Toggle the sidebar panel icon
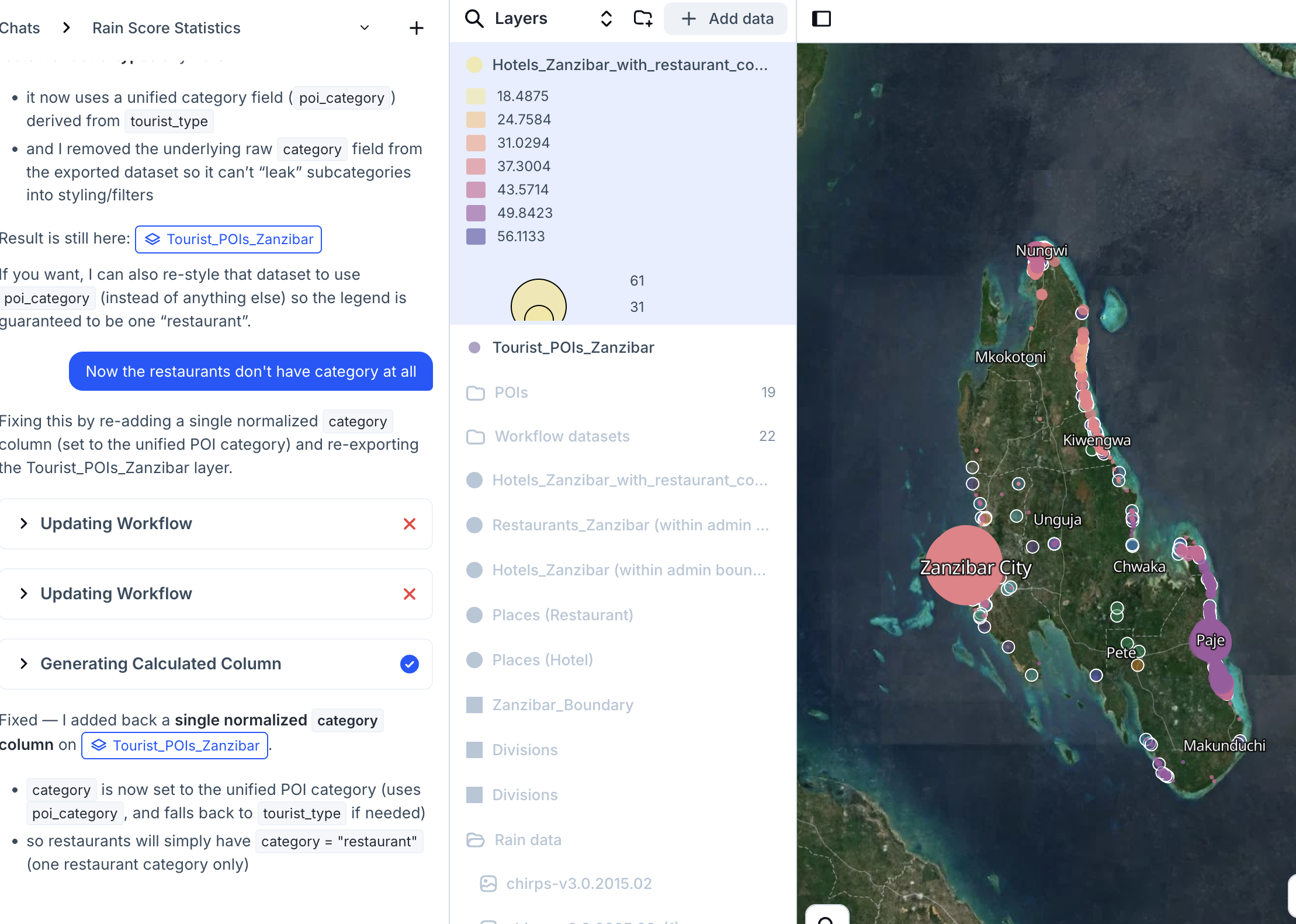 click(x=821, y=19)
